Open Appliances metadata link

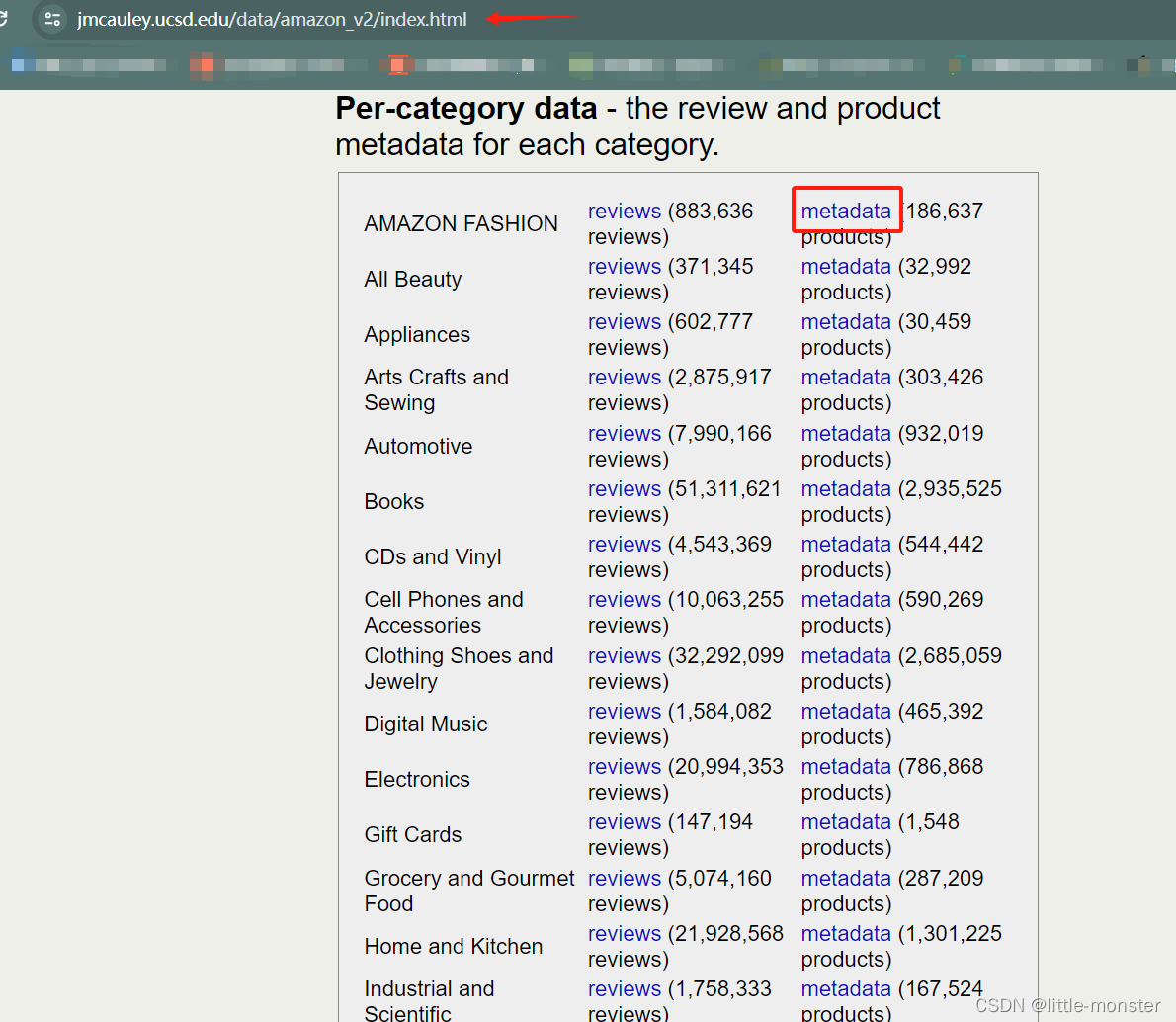point(845,322)
